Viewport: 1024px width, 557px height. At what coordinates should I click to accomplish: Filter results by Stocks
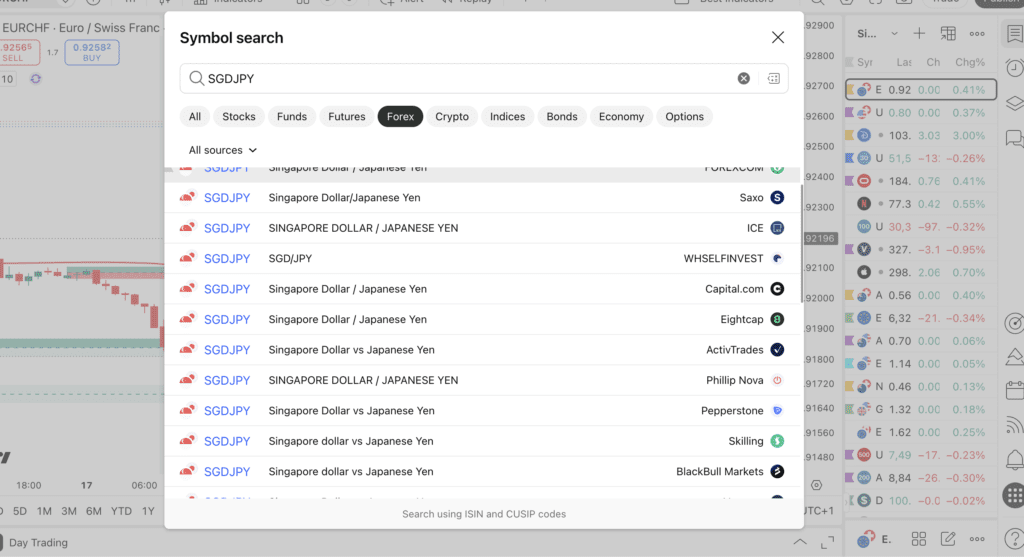coord(238,116)
